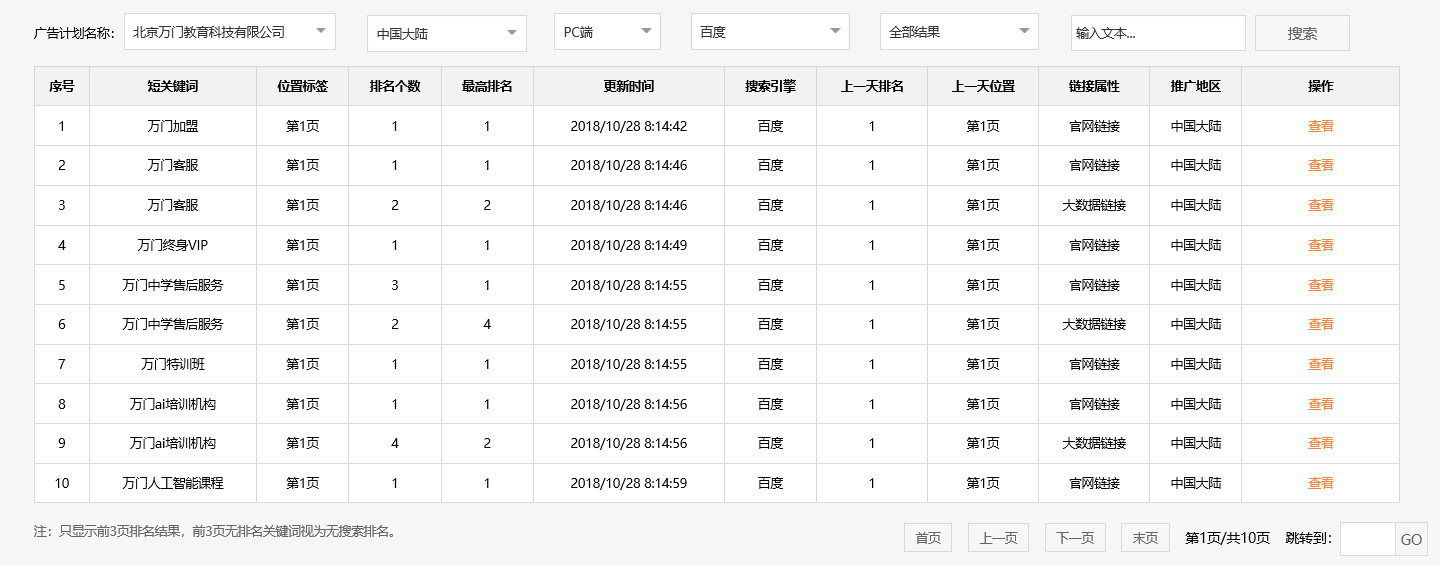Click the 链接属性 column header

point(1094,86)
